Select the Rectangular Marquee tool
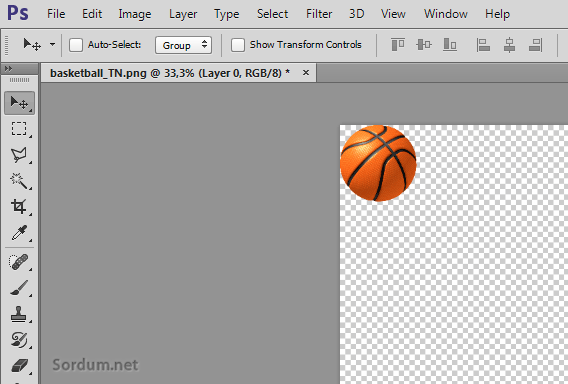Screen dimensions: 568x384 19,129
